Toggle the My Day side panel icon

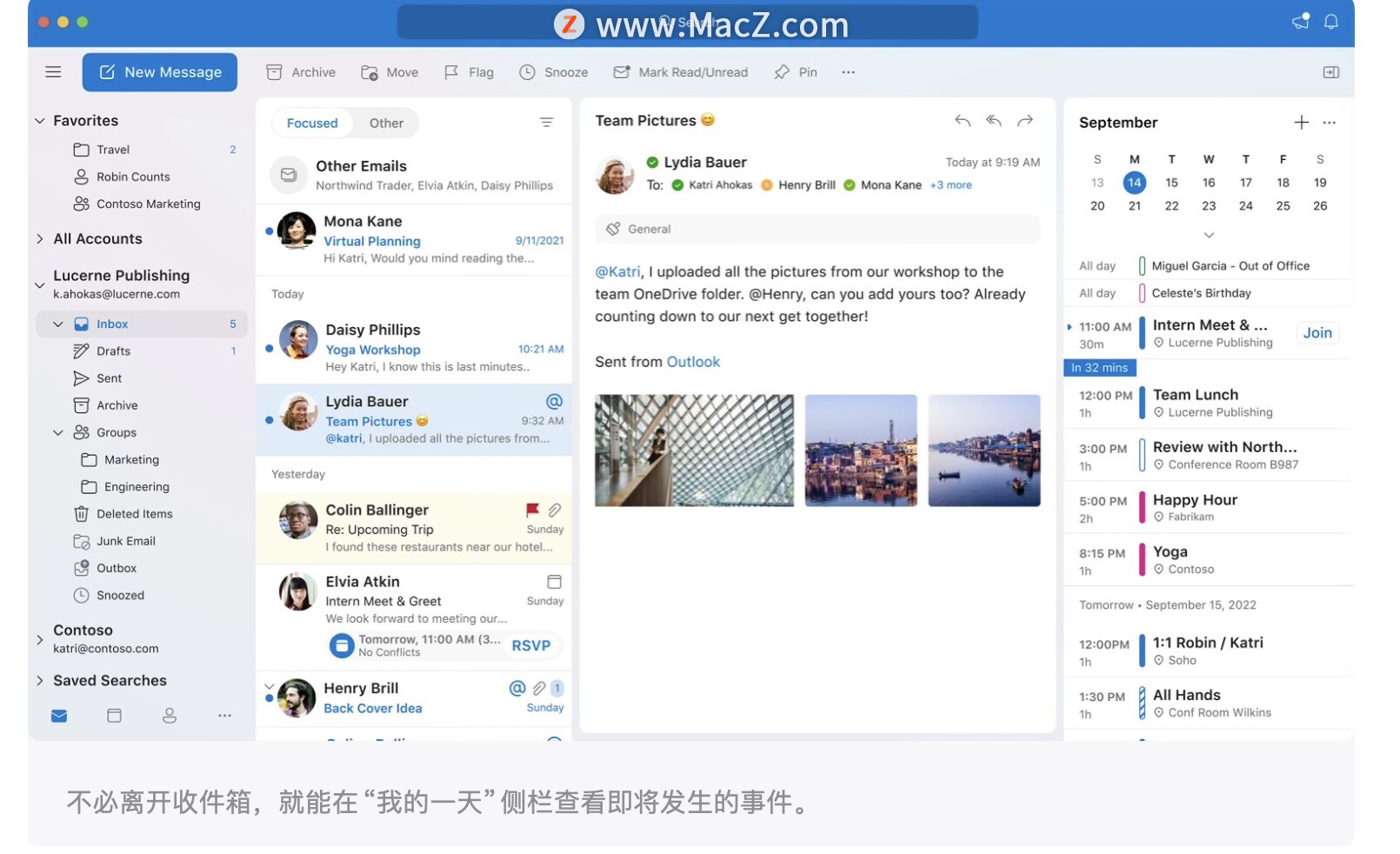(1331, 72)
